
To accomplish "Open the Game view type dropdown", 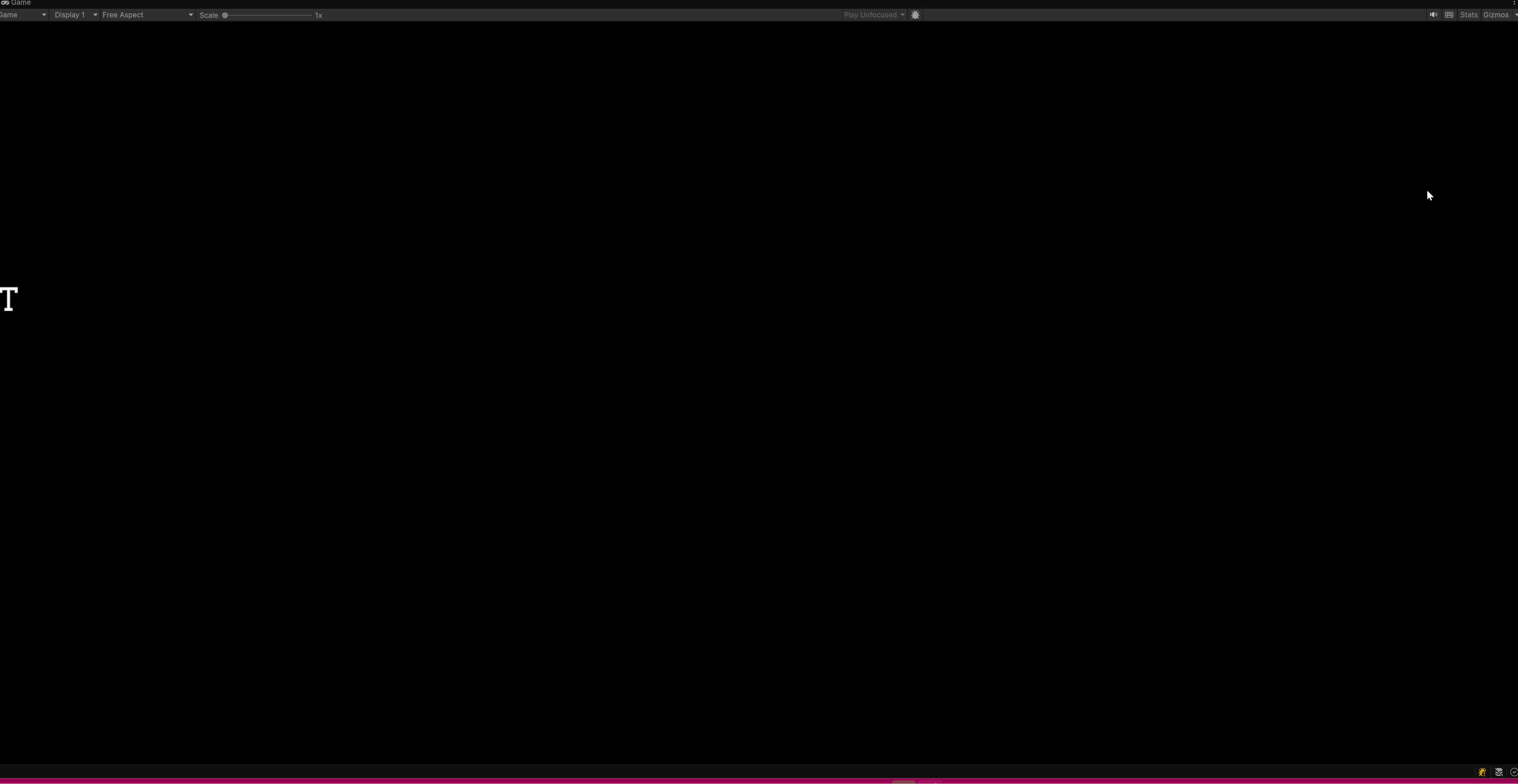I will [23, 15].
